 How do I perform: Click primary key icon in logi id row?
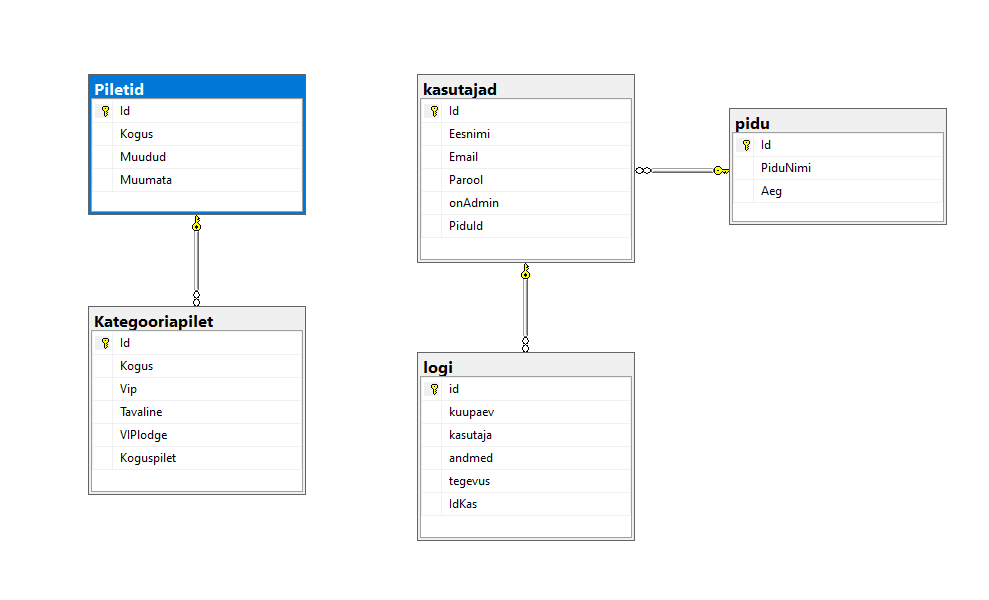click(x=435, y=389)
